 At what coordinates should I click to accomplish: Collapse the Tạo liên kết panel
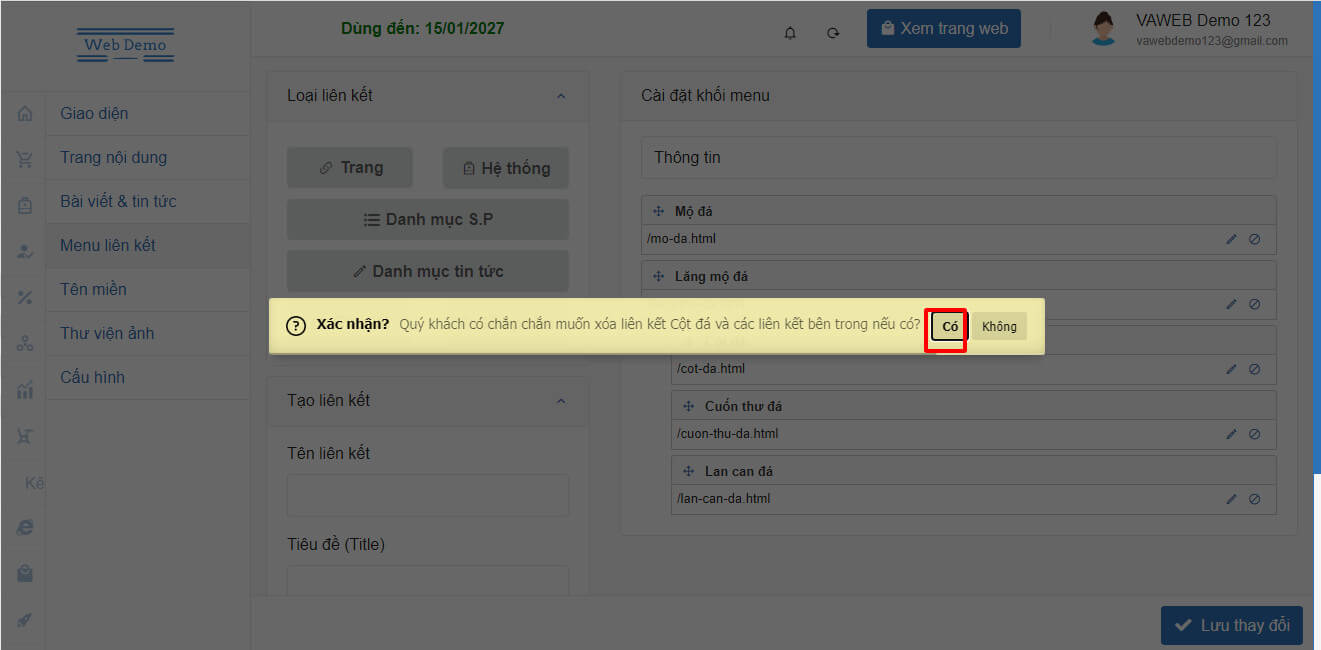pos(560,401)
